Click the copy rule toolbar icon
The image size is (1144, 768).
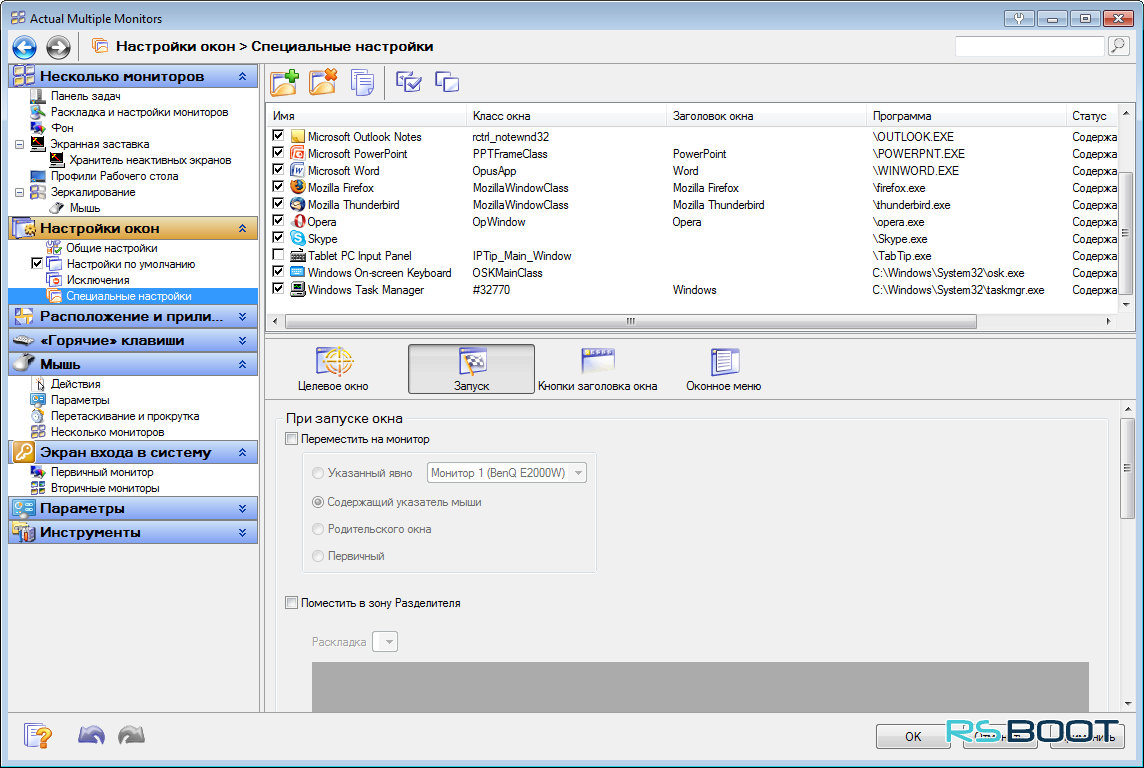[x=362, y=82]
